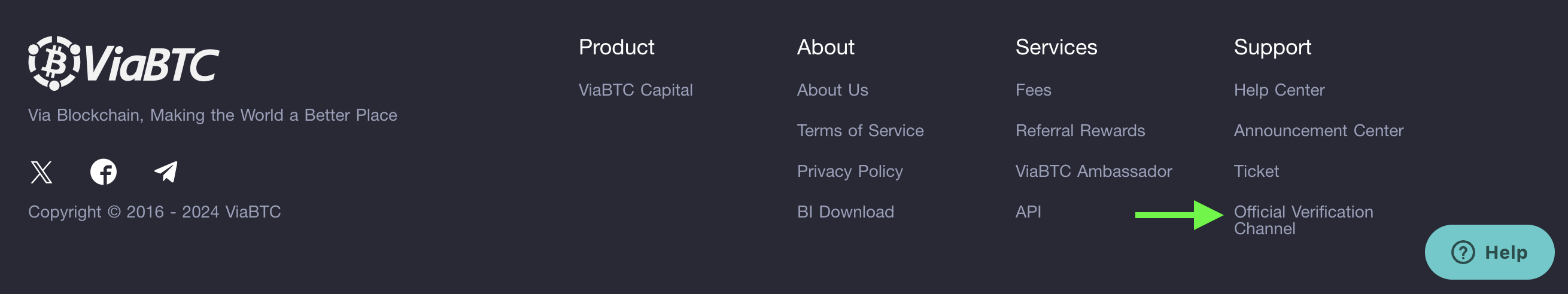The height and width of the screenshot is (294, 1568).
Task: Go to About Us page
Action: click(832, 90)
